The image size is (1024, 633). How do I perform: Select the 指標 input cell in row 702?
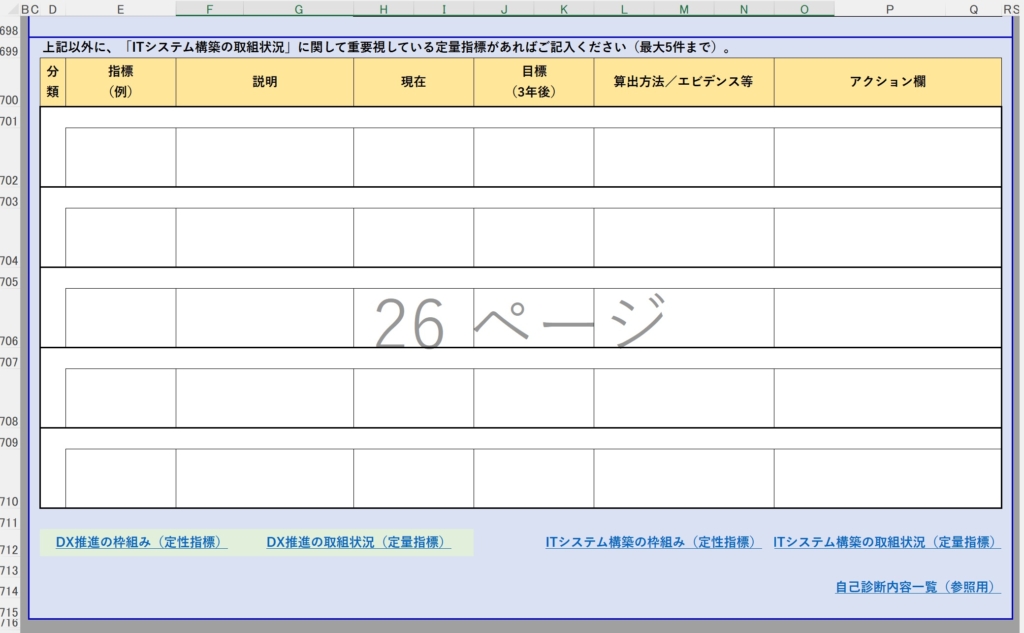(x=121, y=157)
